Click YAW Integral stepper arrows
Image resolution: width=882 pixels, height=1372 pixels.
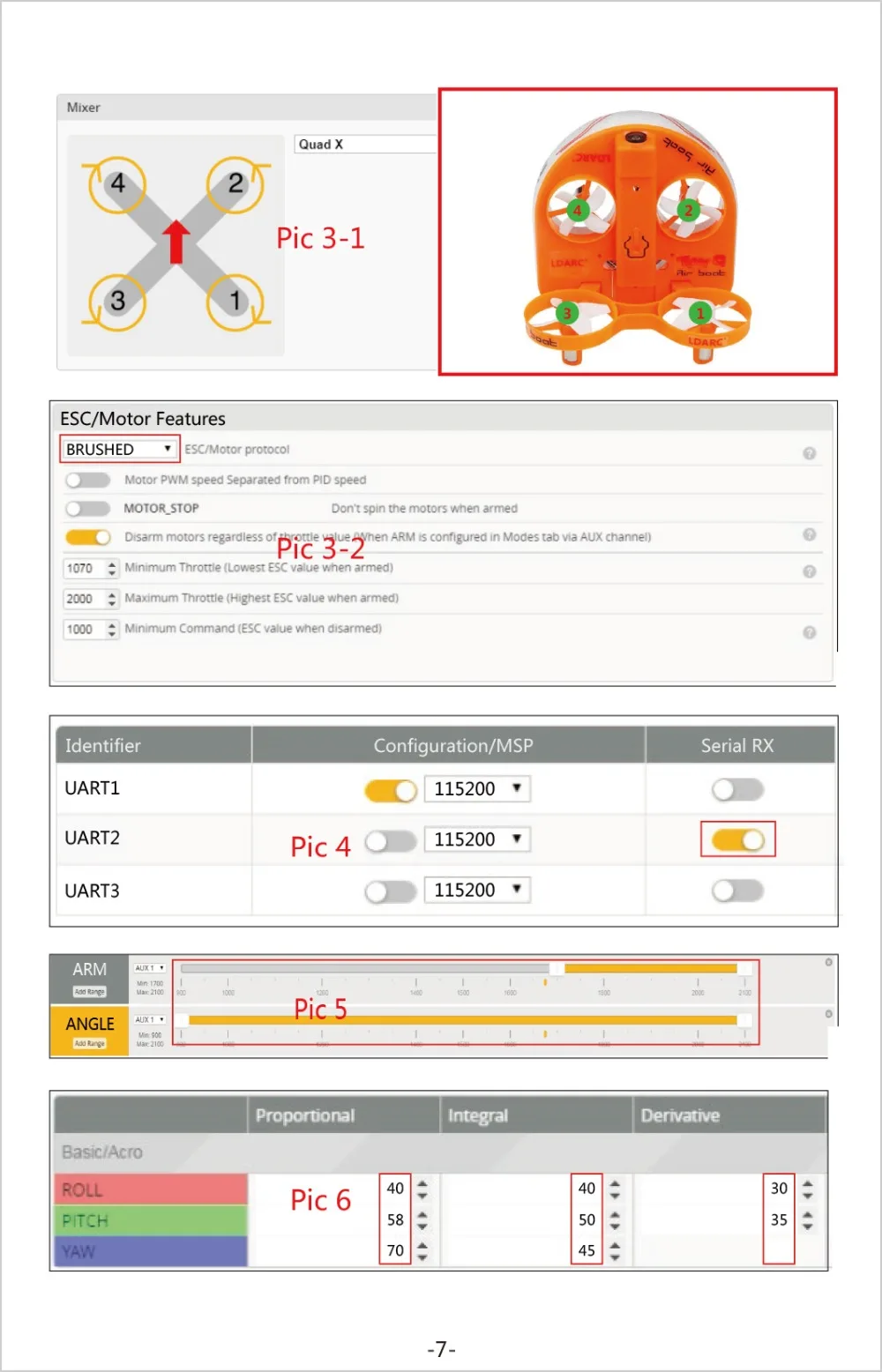[x=615, y=1251]
